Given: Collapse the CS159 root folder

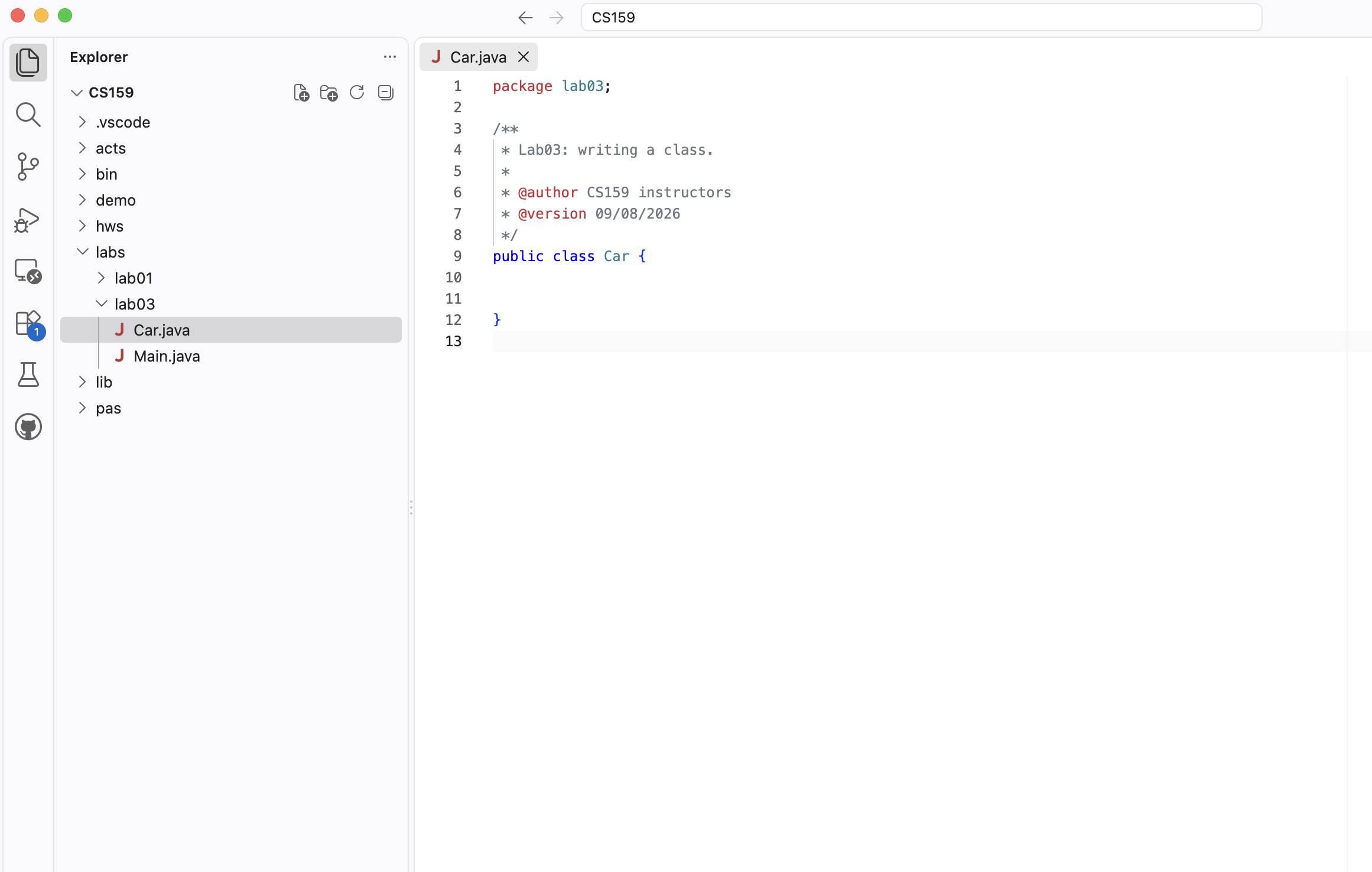Looking at the screenshot, I should pos(76,93).
